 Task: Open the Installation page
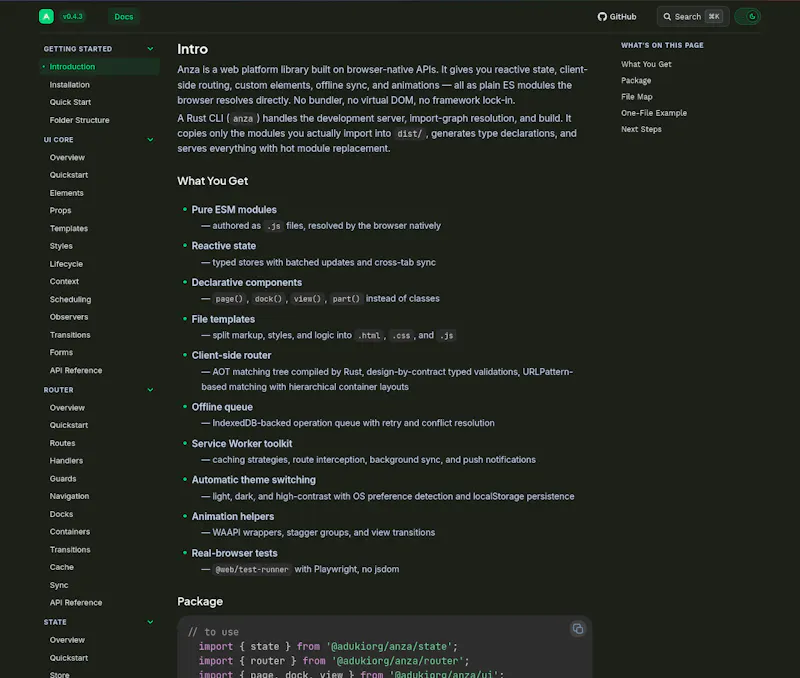click(69, 85)
